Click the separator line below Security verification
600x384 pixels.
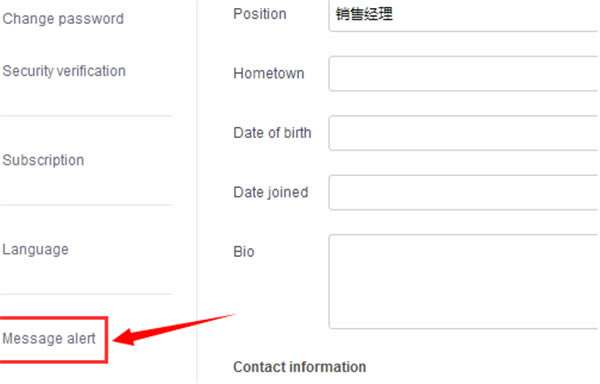click(x=86, y=116)
